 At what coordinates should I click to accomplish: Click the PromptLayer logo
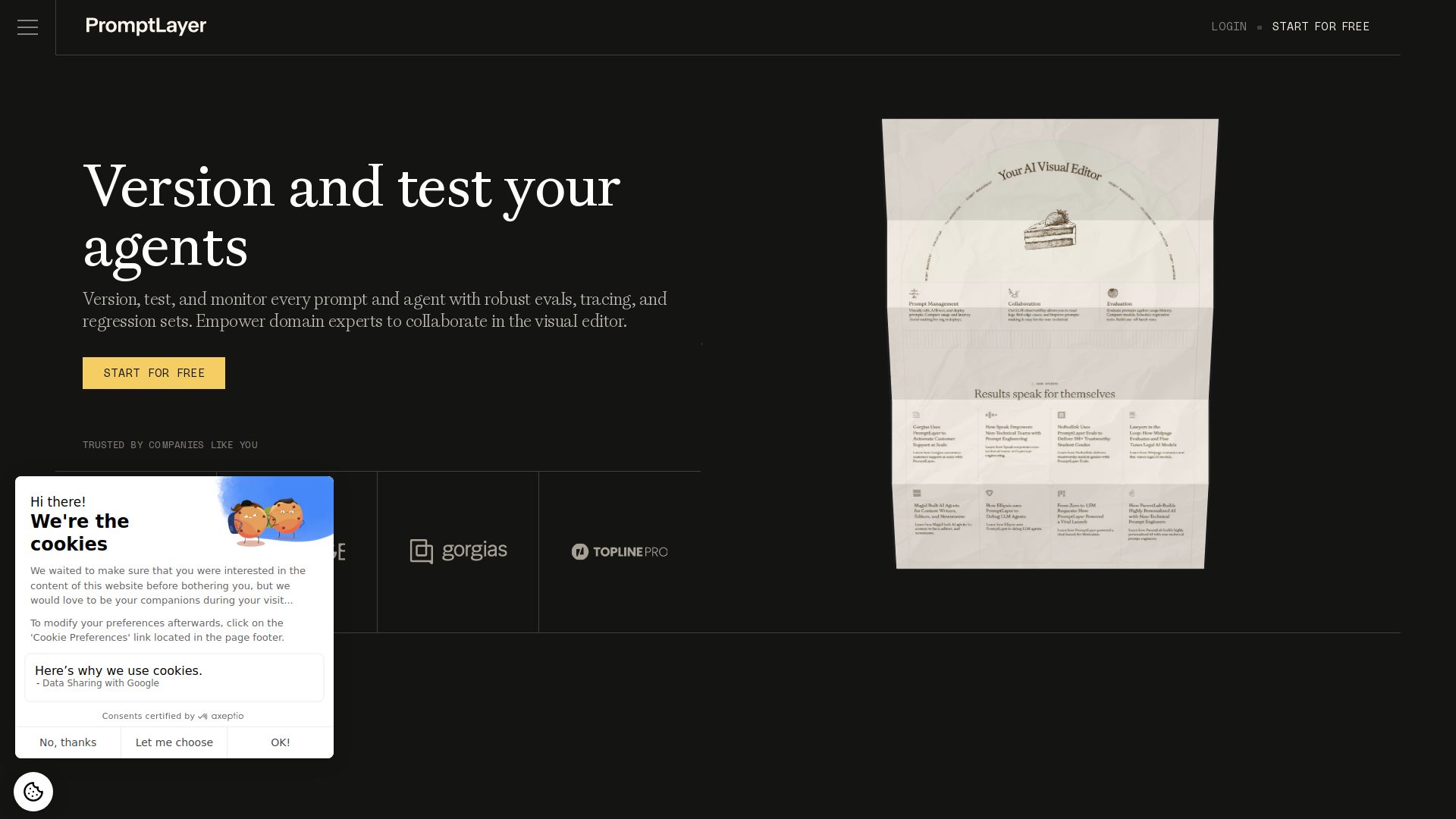point(146,26)
